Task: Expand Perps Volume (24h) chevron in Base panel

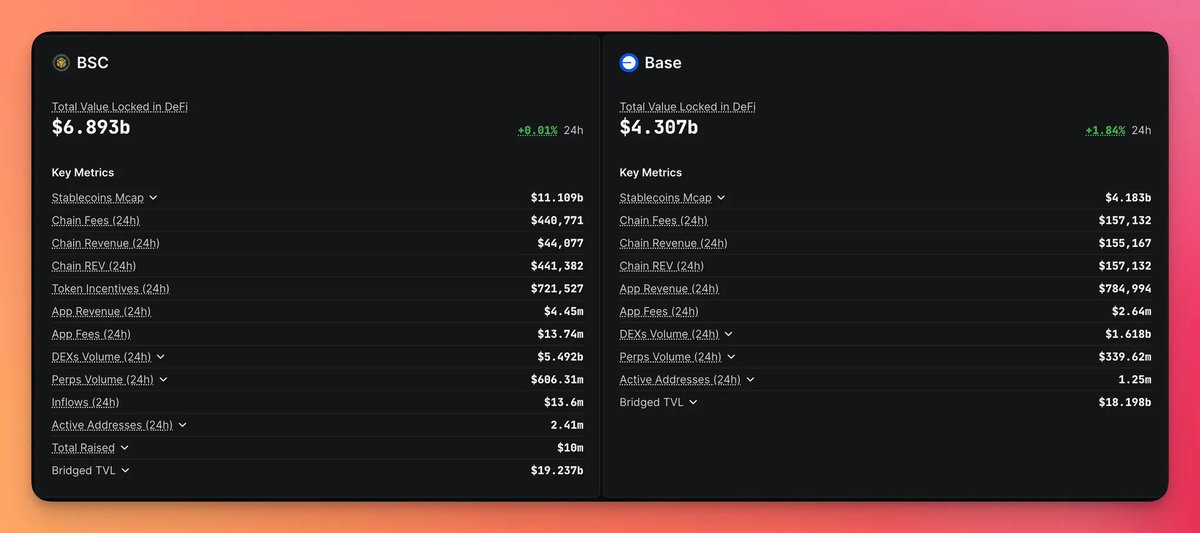Action: [x=731, y=357]
